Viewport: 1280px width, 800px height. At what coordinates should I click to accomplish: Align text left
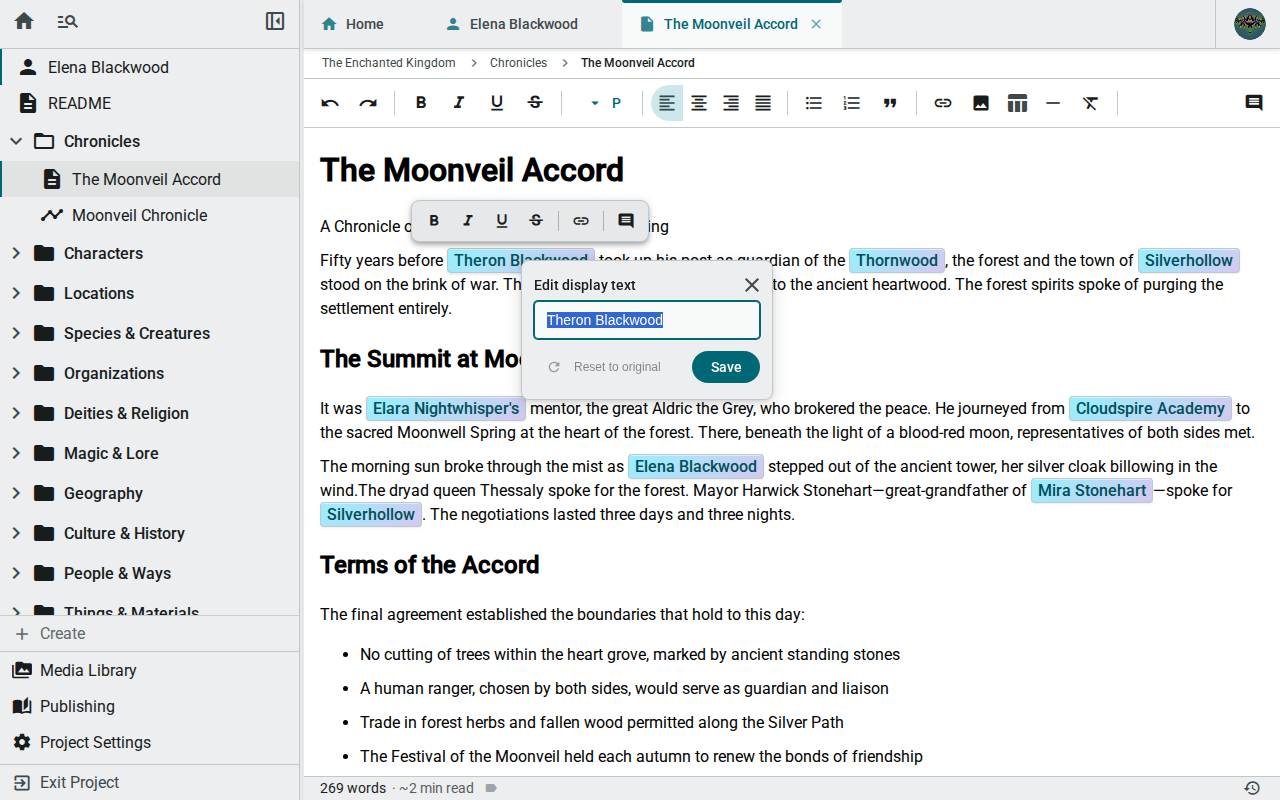click(667, 103)
